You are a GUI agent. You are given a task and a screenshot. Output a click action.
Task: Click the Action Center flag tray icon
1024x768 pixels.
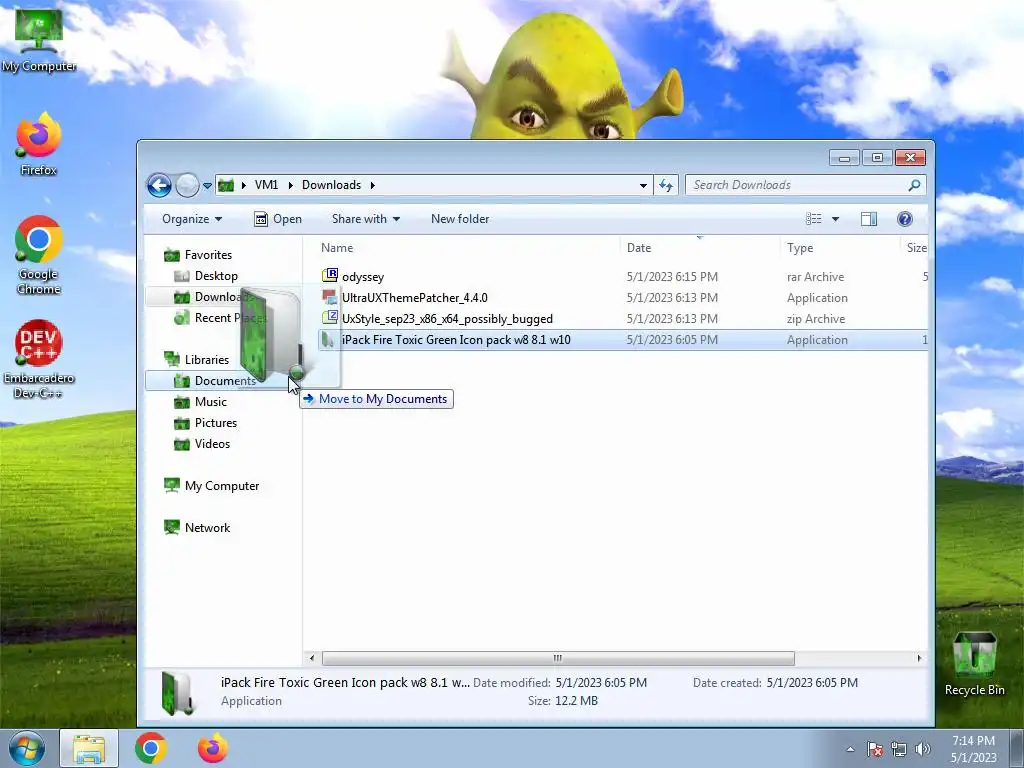click(875, 749)
